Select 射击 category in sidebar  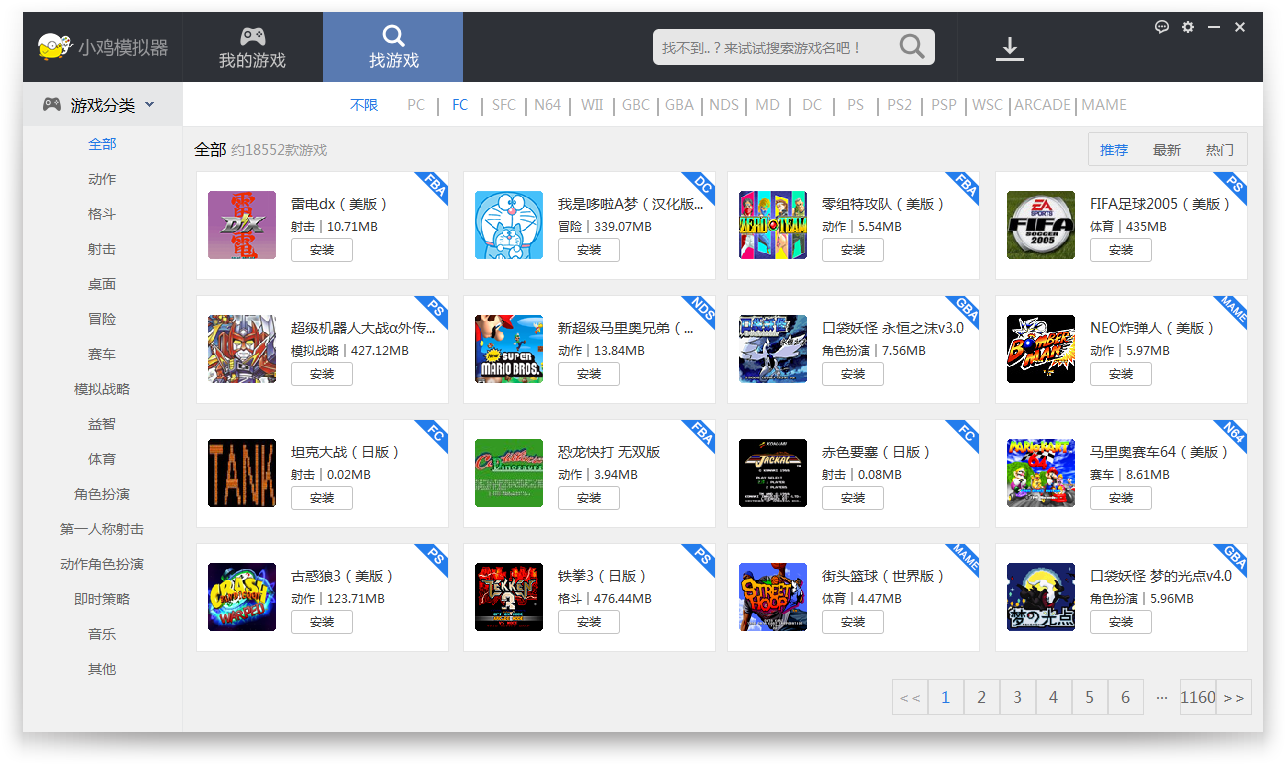pos(102,249)
